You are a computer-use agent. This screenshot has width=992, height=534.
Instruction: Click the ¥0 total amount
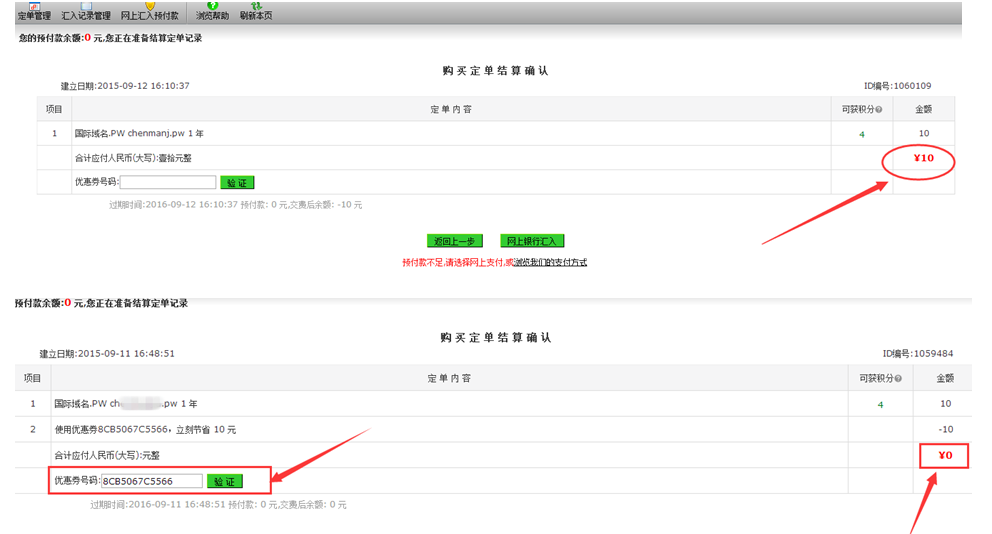945,455
